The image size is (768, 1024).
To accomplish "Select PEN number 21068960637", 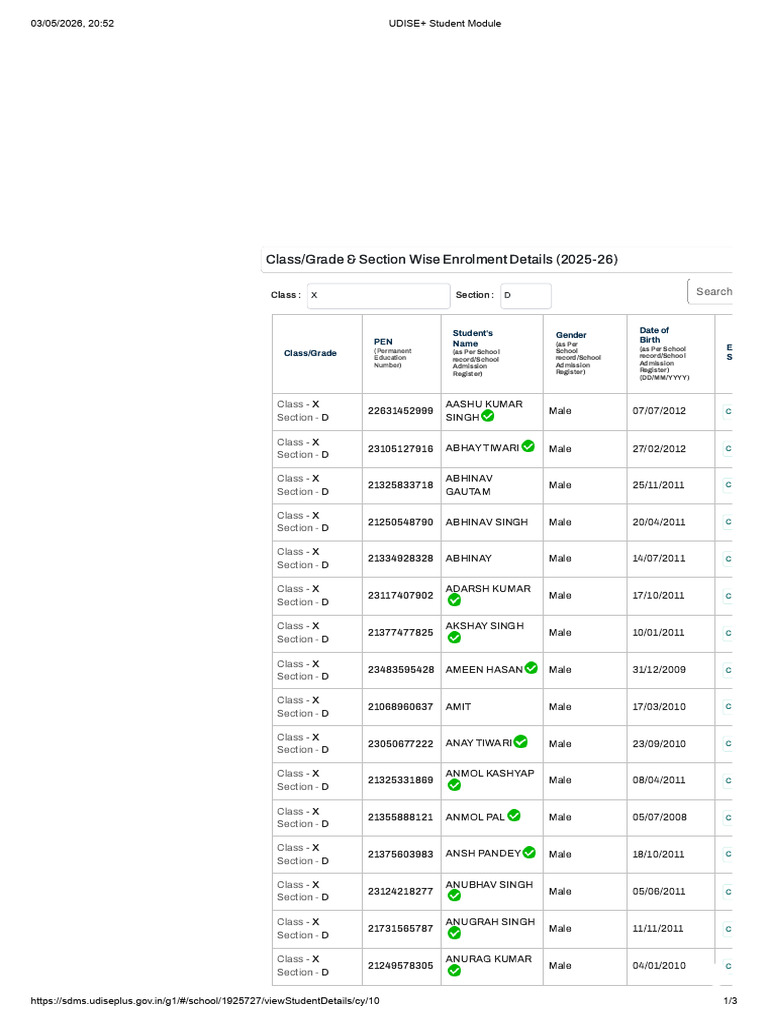I will (400, 707).
